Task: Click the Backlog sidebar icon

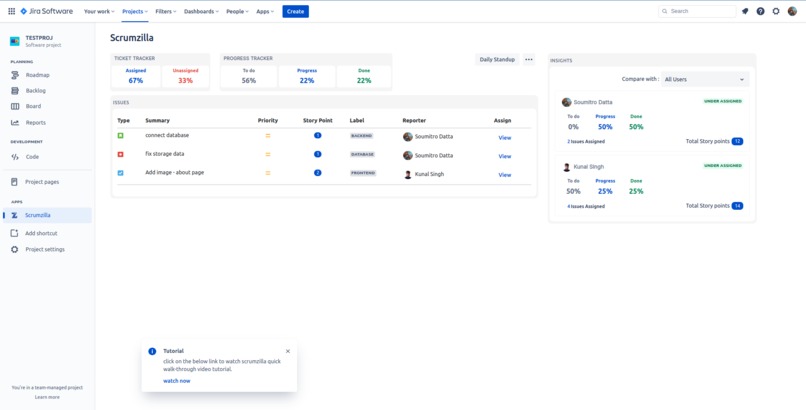Action: (15, 90)
